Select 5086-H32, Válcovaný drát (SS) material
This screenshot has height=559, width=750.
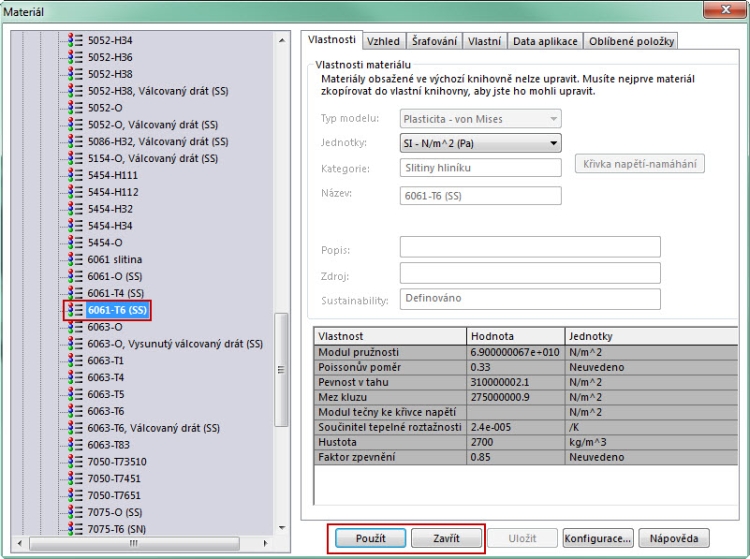point(158,142)
